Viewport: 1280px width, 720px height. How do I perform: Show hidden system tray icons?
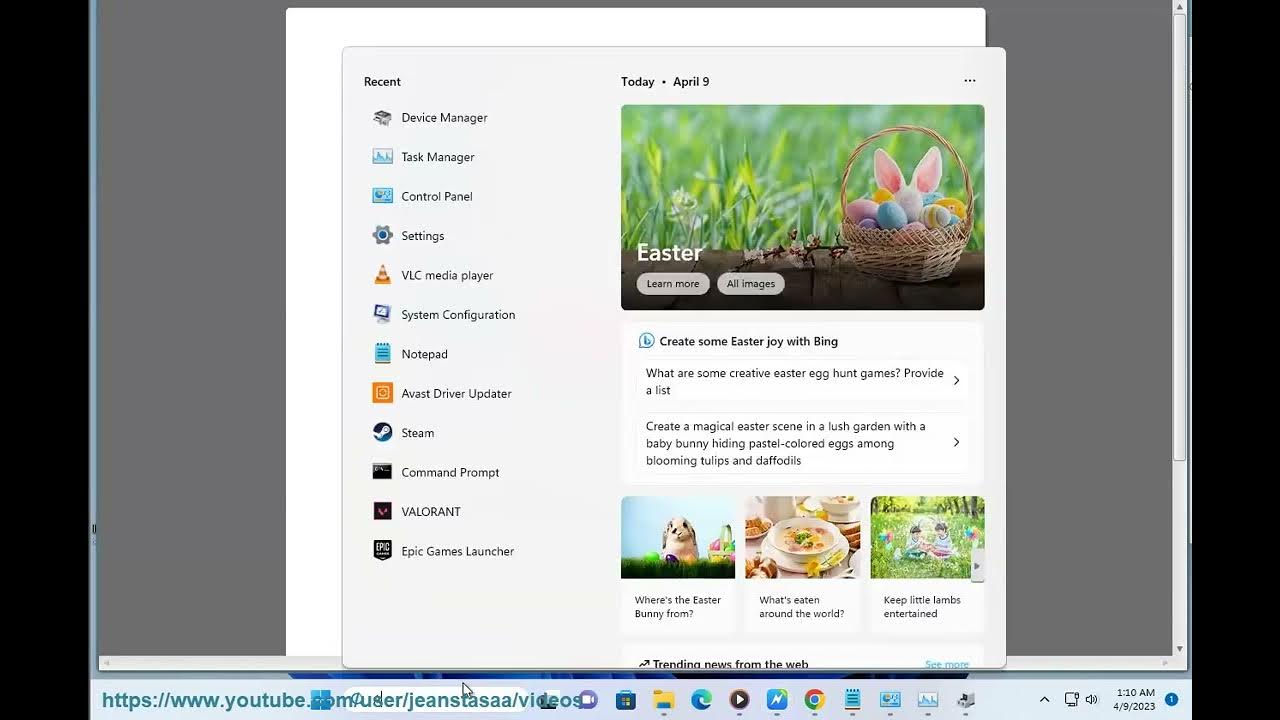[1044, 700]
